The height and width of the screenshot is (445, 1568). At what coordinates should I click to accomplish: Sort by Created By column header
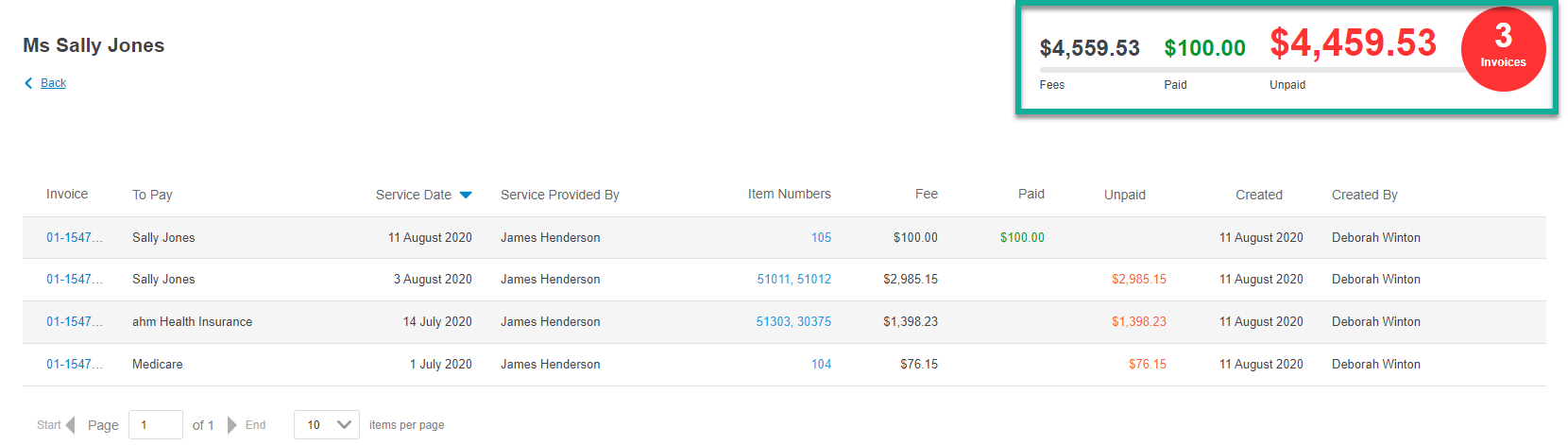1365,195
